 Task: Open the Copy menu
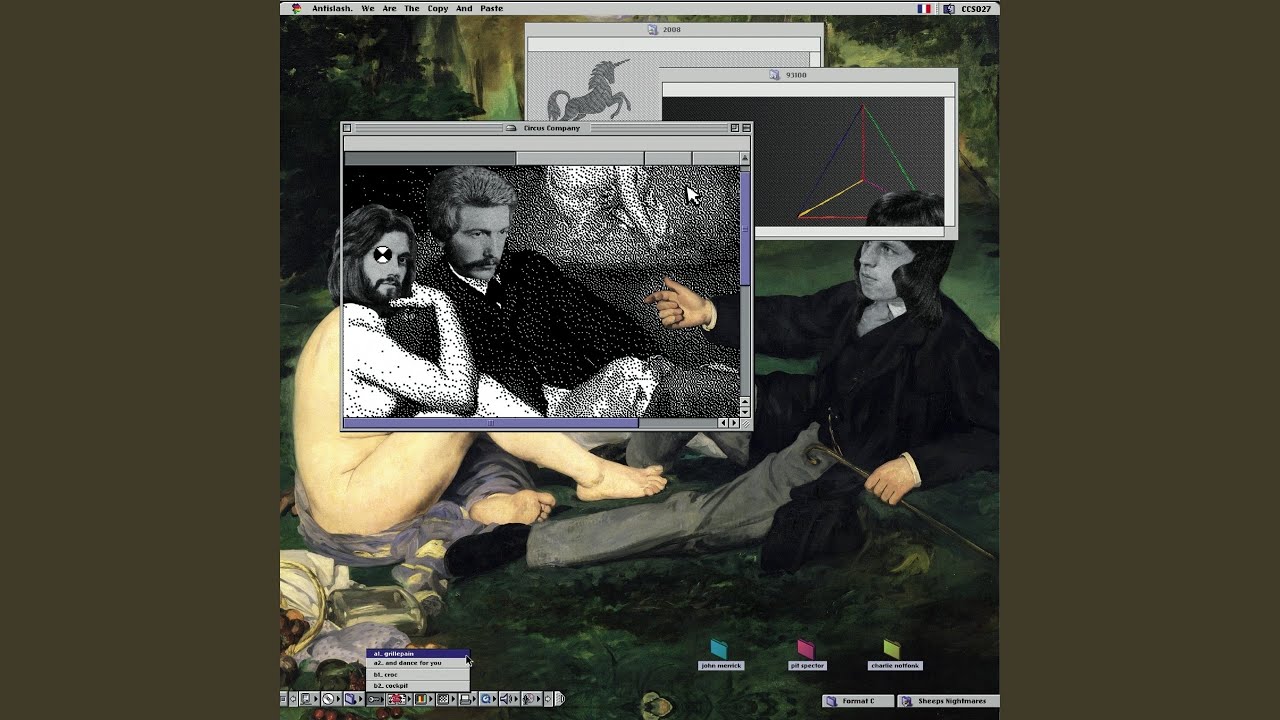click(438, 8)
